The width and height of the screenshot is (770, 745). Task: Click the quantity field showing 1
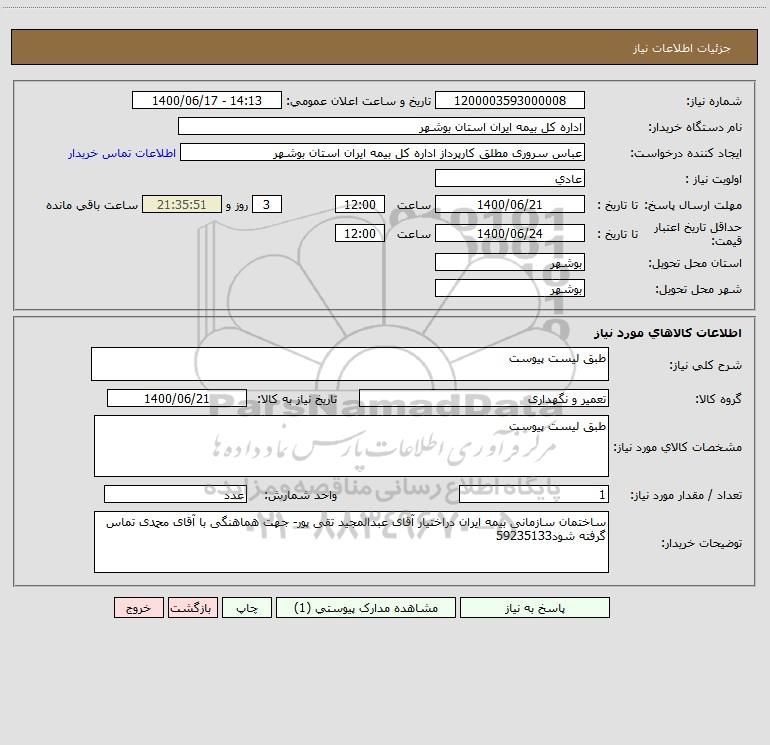(x=534, y=494)
